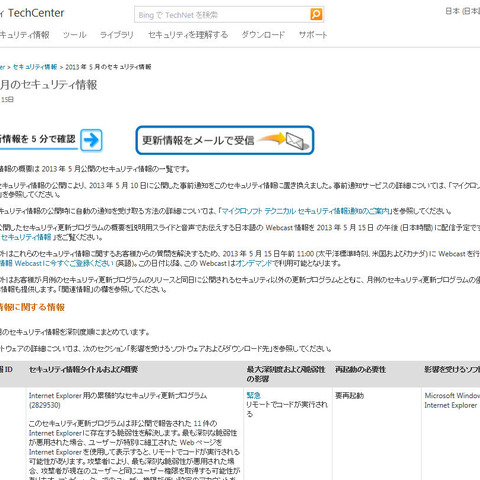Image resolution: width=480 pixels, height=480 pixels.
Task: Click the 最大深刻度および脆弱性の影響 column header
Action: pyautogui.click(x=286, y=374)
